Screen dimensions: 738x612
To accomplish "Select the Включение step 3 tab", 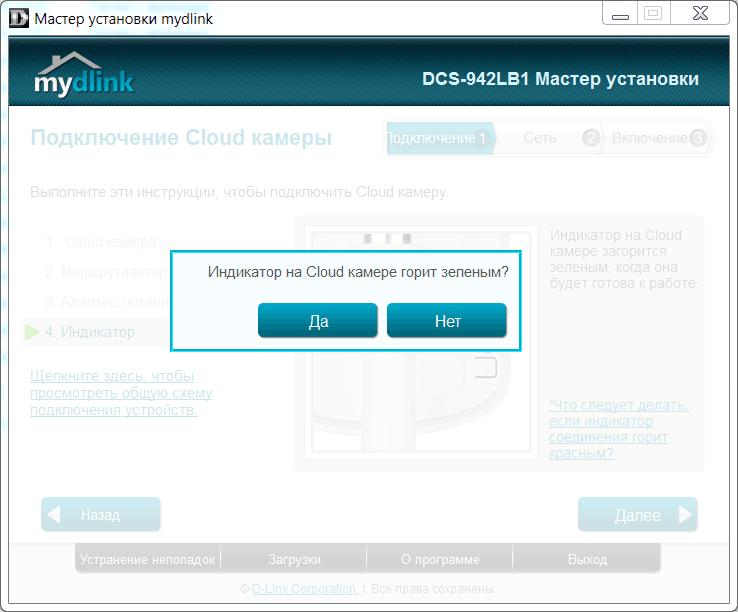I will click(x=658, y=138).
